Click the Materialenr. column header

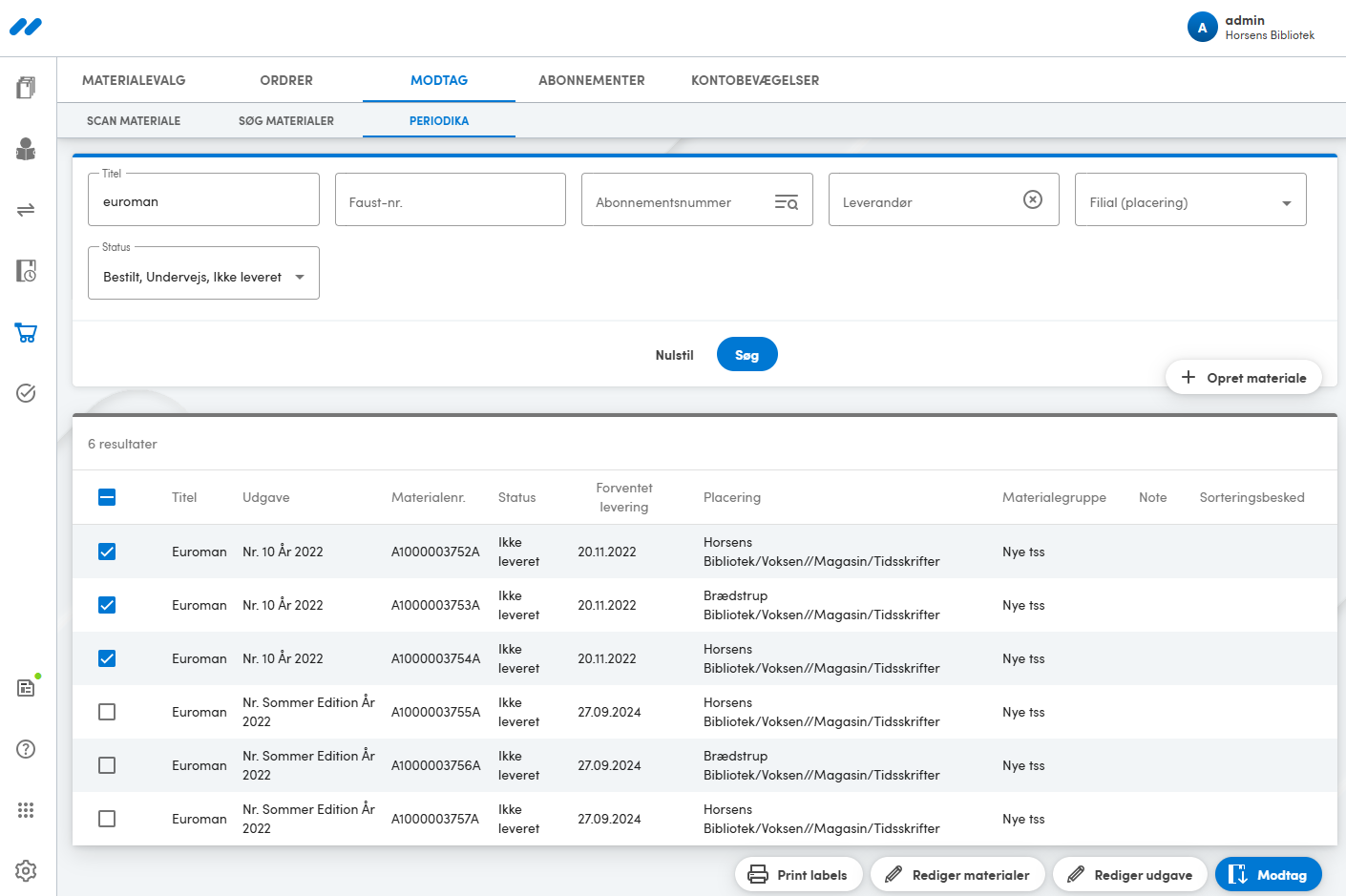[x=429, y=497]
